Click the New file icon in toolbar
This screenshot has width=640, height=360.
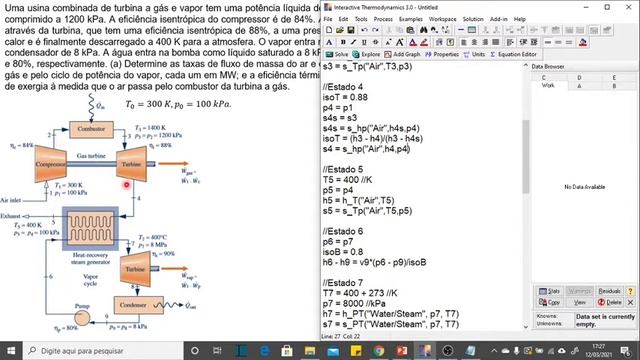[x=329, y=30]
